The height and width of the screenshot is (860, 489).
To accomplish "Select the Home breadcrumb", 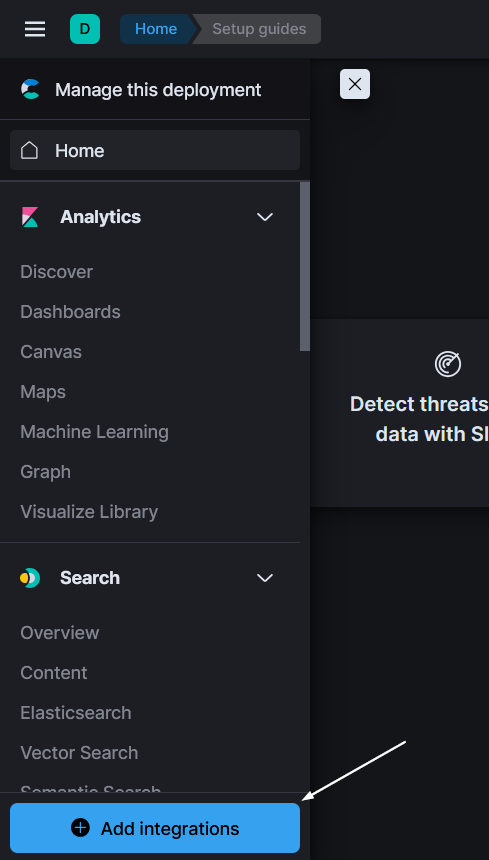I will pyautogui.click(x=156, y=29).
